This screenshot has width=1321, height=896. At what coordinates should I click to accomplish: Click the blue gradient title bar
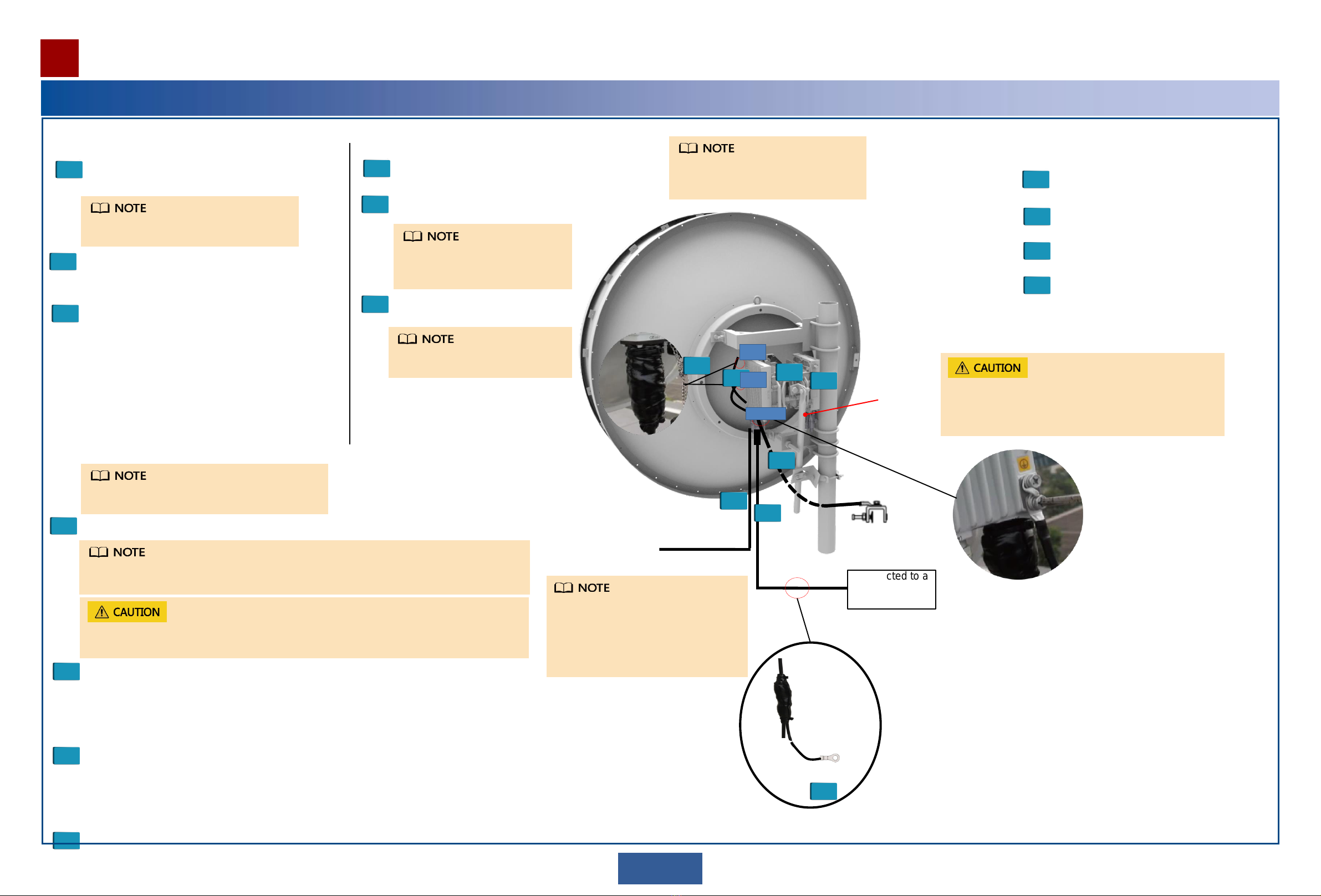tap(660, 98)
